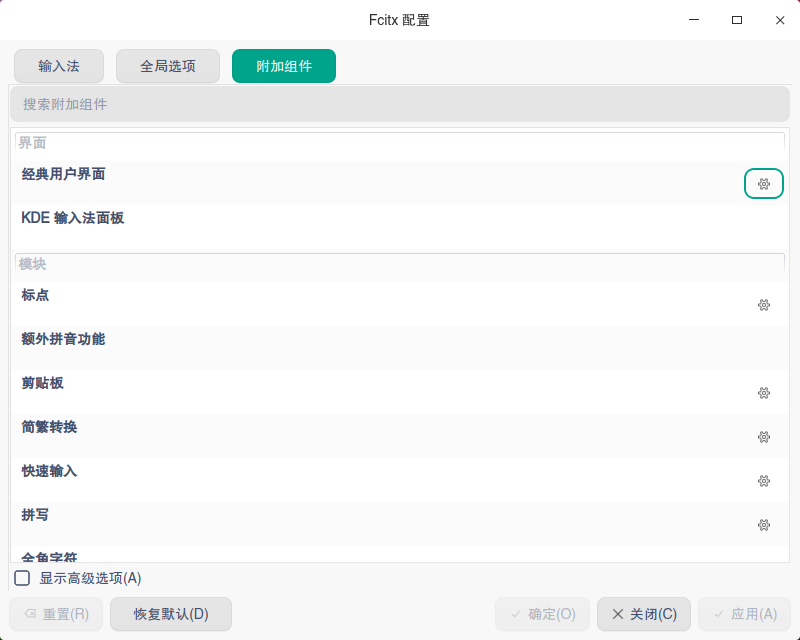
Task: Select the 附加组件 highlighted tab
Action: 283,66
